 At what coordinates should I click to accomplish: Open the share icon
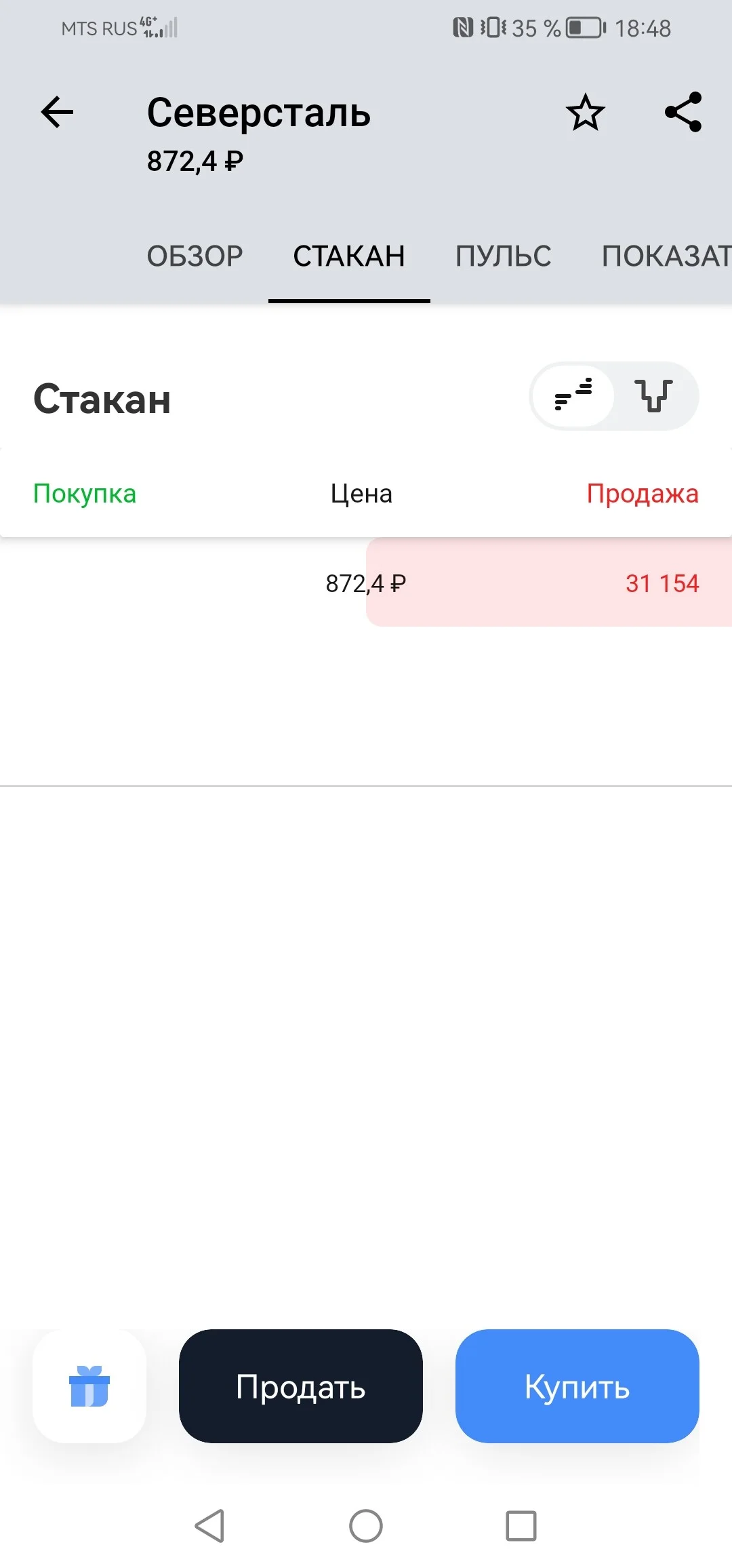click(x=683, y=112)
